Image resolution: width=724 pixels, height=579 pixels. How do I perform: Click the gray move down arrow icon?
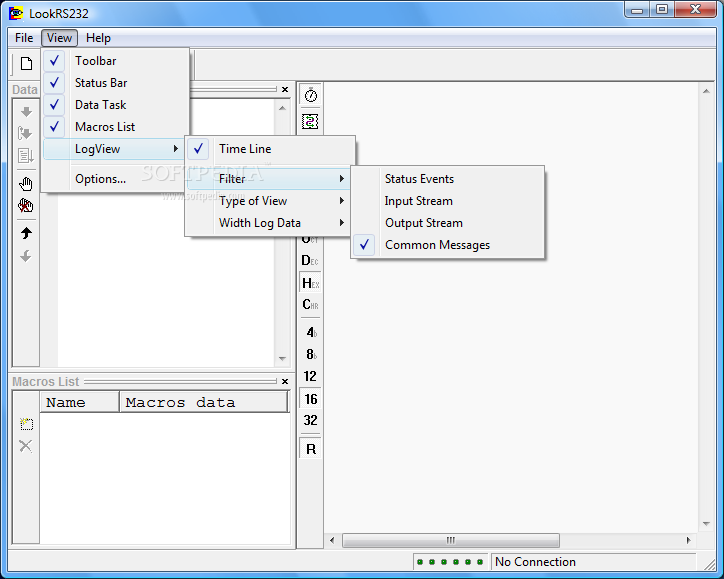(x=26, y=256)
